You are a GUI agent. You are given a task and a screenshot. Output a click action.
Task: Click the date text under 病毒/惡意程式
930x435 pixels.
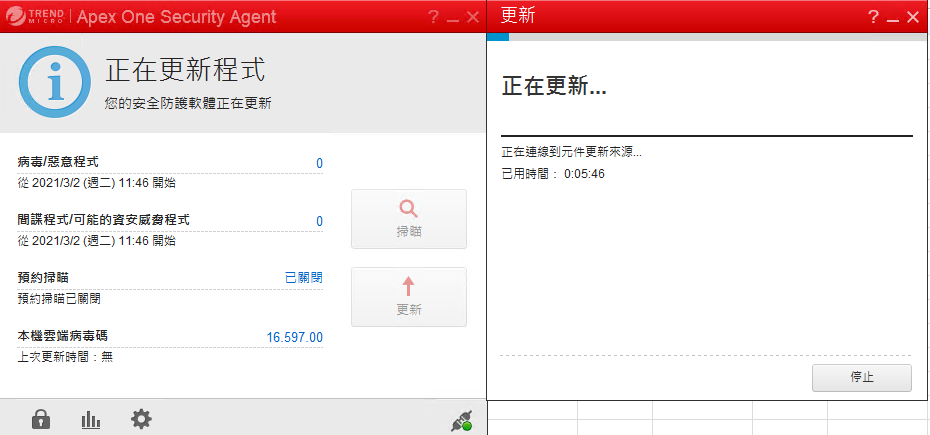click(x=97, y=183)
